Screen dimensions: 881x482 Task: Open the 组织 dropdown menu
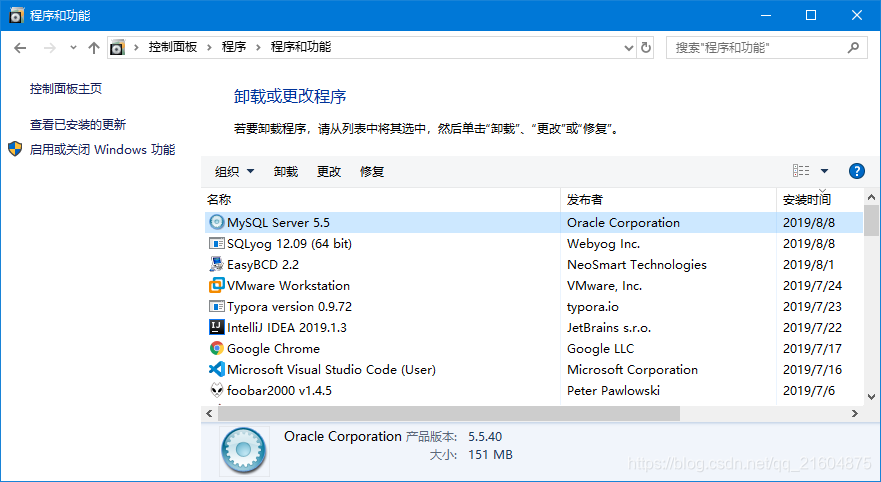pos(234,171)
